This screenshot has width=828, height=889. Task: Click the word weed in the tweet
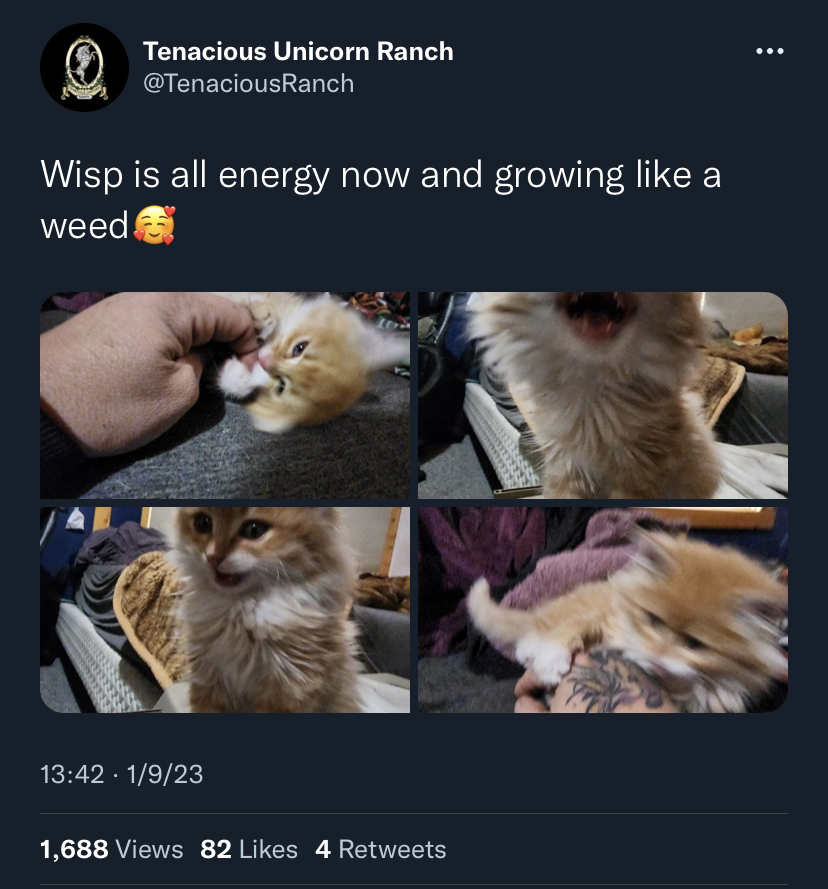coord(85,226)
